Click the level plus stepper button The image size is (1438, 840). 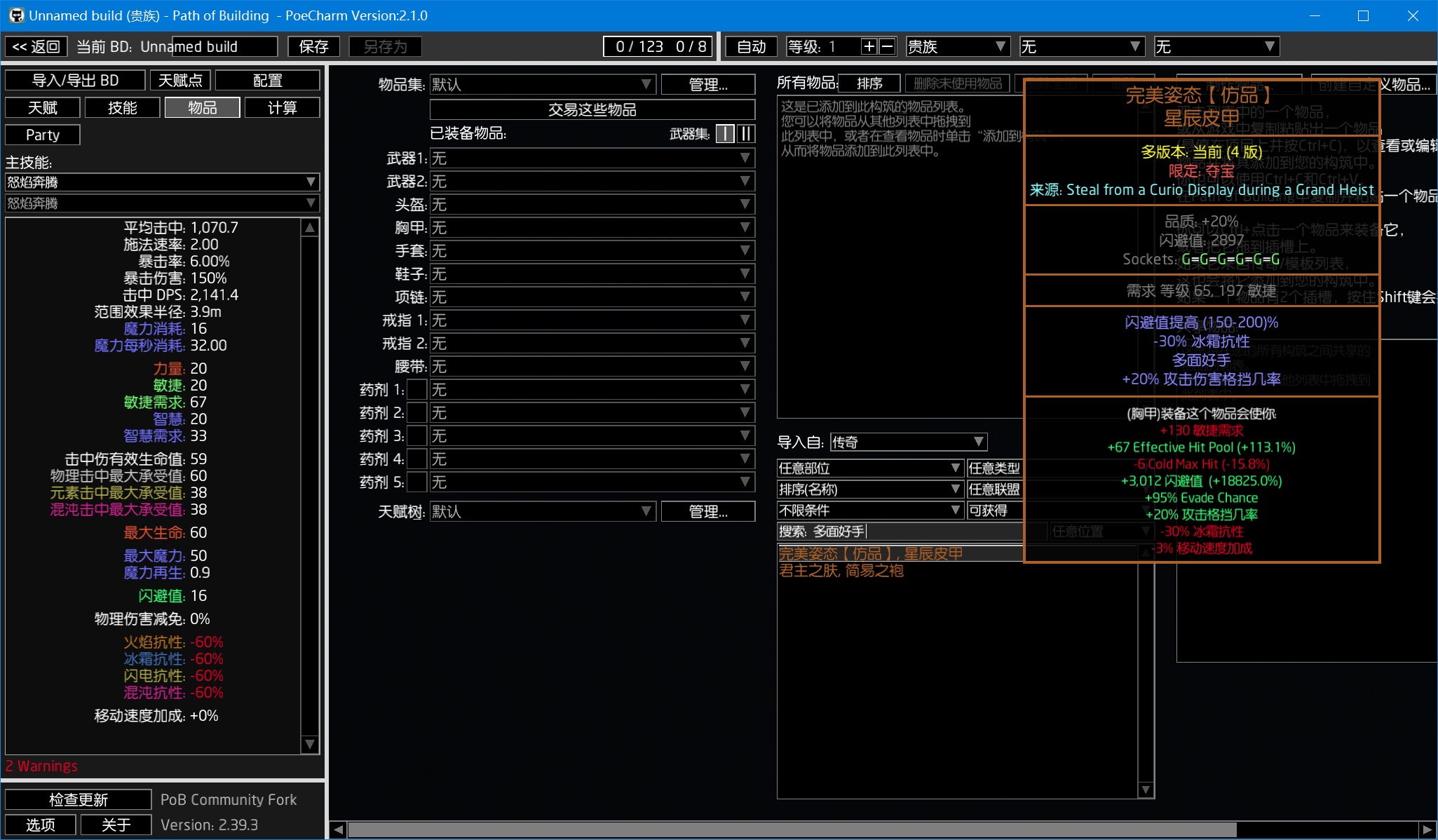coord(869,46)
